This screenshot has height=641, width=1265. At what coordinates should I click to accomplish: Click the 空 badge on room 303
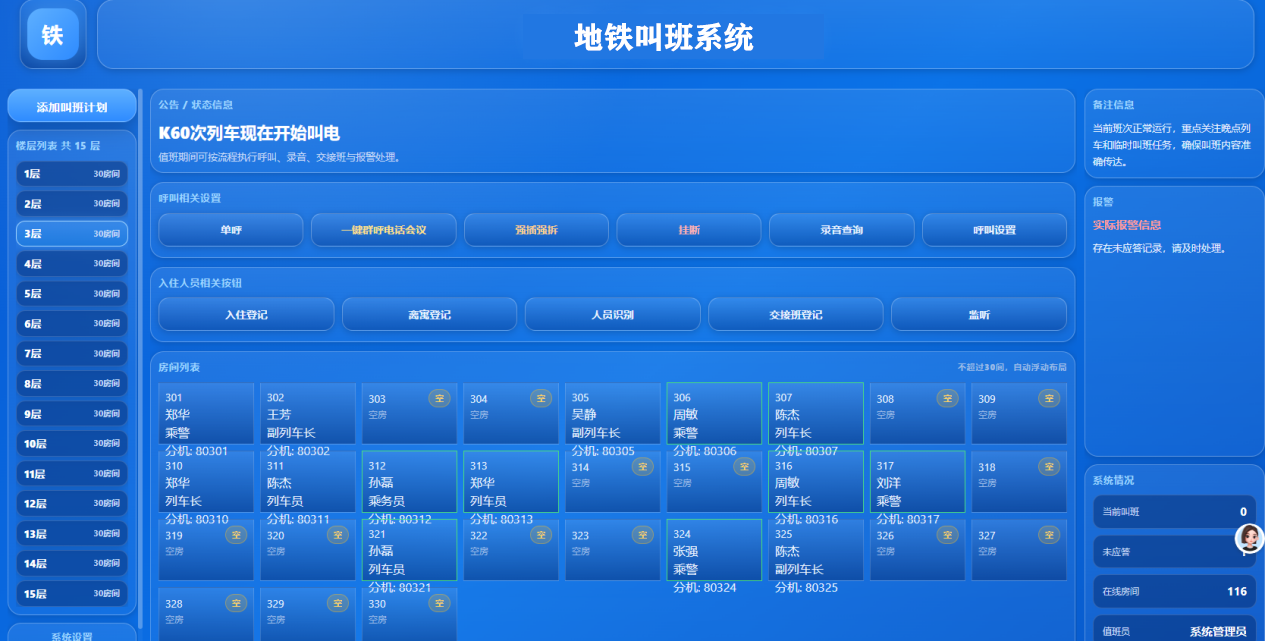pos(440,398)
